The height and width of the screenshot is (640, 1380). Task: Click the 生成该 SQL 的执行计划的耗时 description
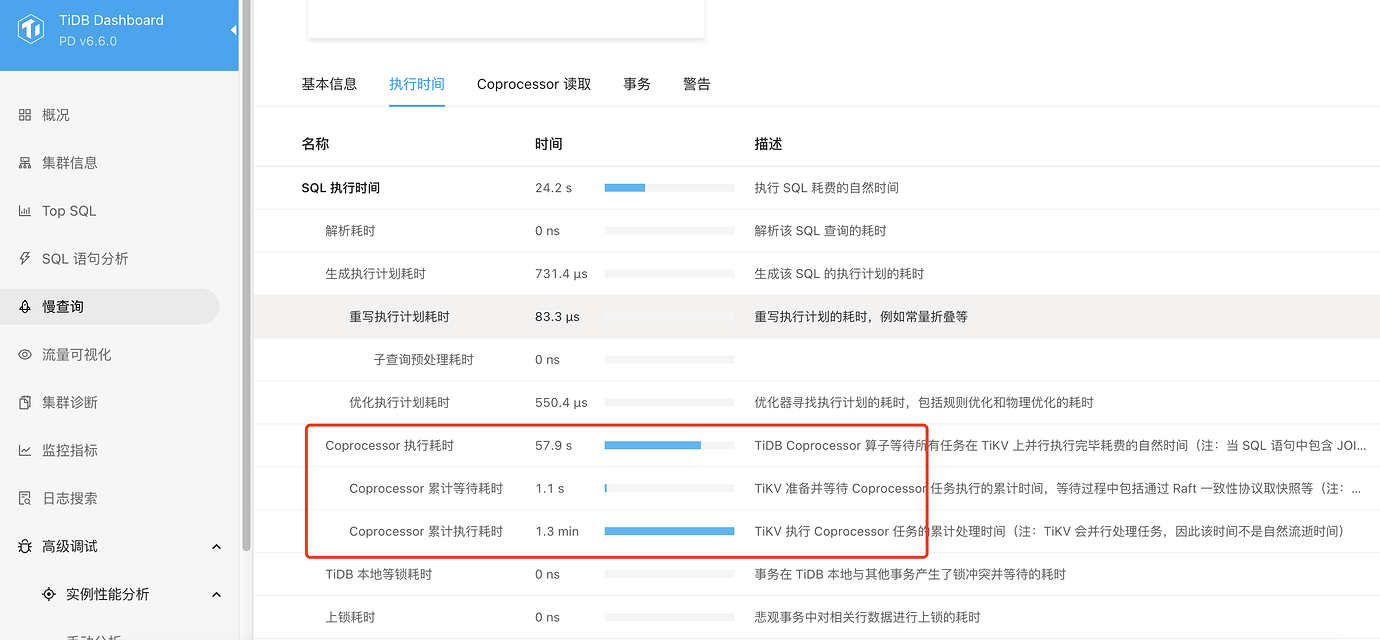[x=839, y=274]
